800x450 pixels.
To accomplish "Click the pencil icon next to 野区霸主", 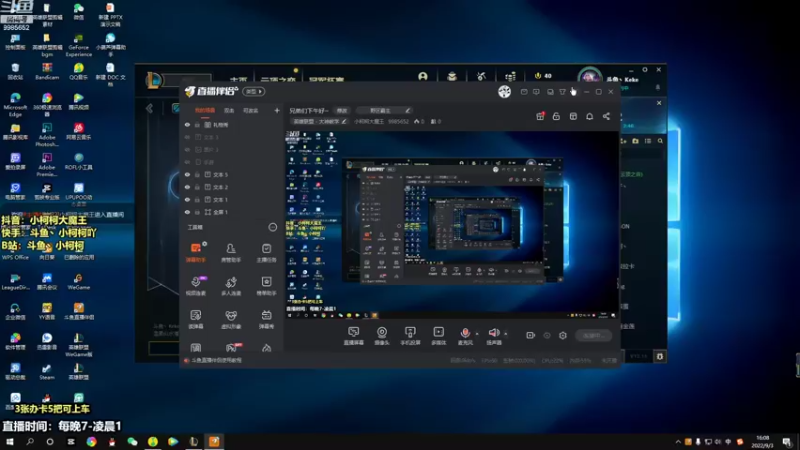I will [407, 110].
